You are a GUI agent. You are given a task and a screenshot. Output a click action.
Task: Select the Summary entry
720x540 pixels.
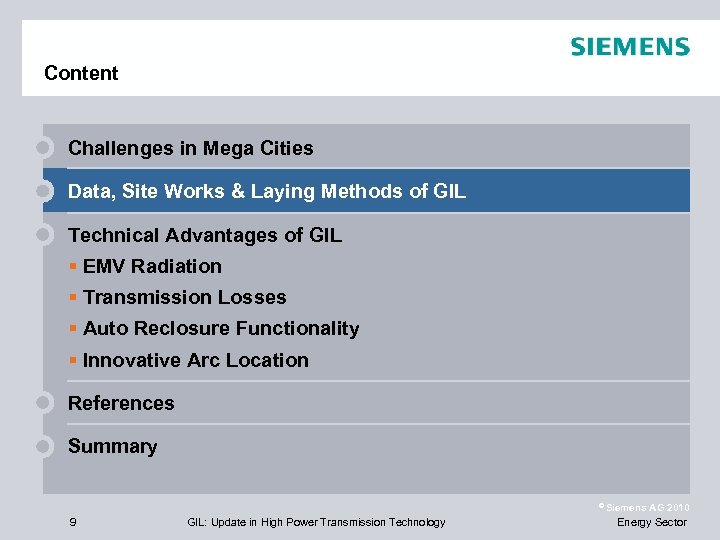tap(112, 446)
